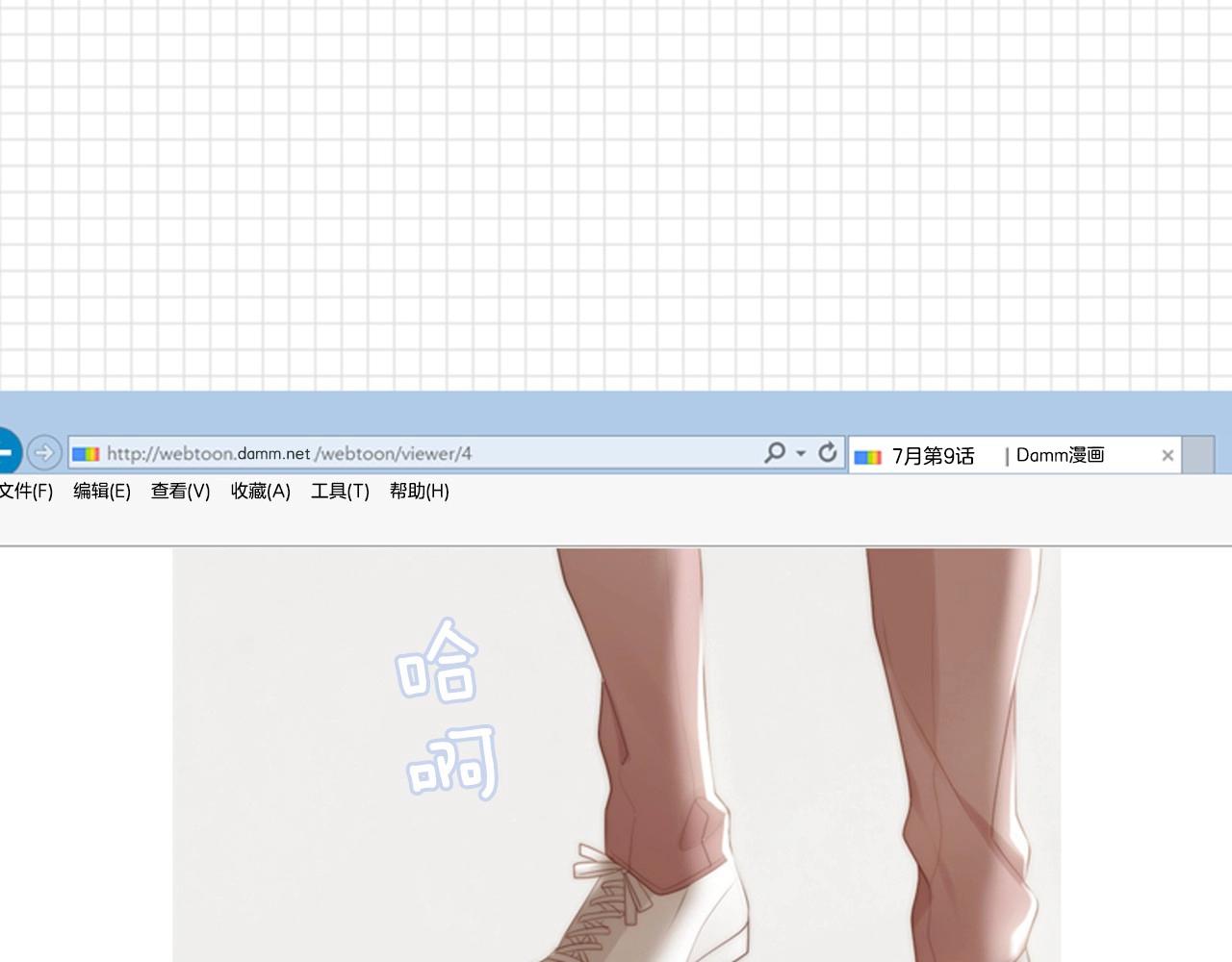
Task: Open the 编辑(E) menu
Action: [x=102, y=492]
